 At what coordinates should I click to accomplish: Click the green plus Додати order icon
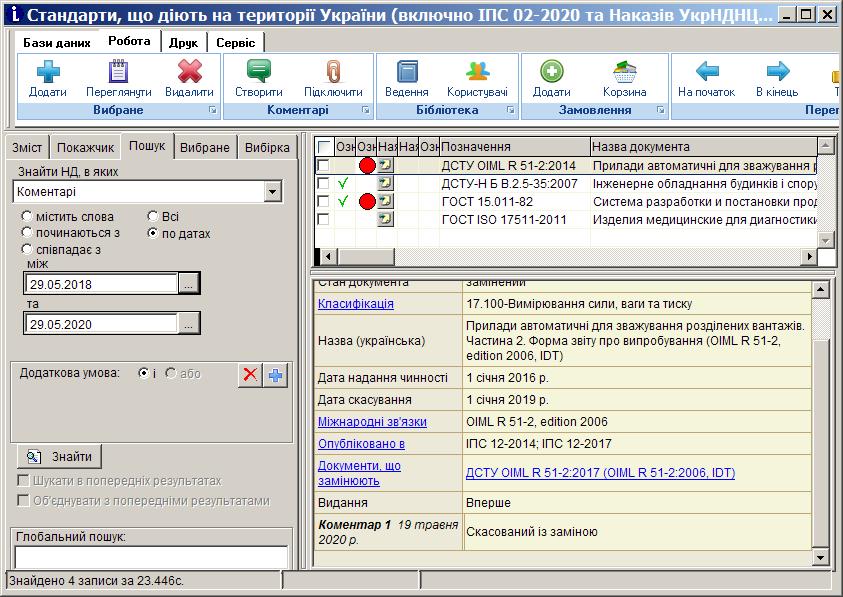coord(552,72)
